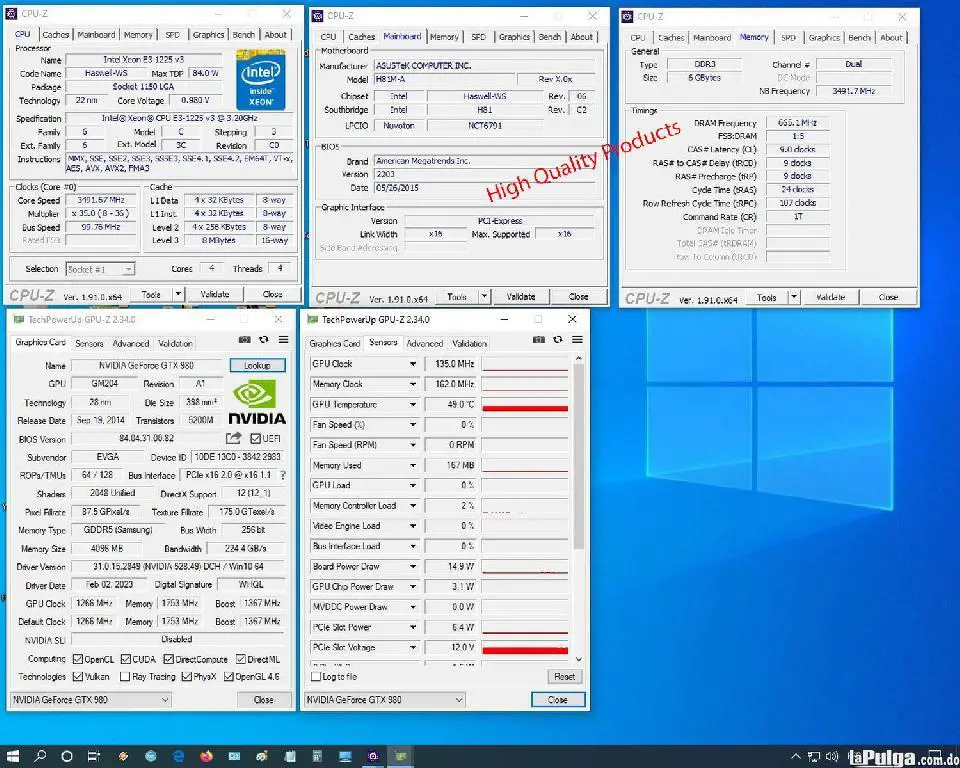Click Validate in first CPU-Z window
Screen dimensions: 960x768
215,295
